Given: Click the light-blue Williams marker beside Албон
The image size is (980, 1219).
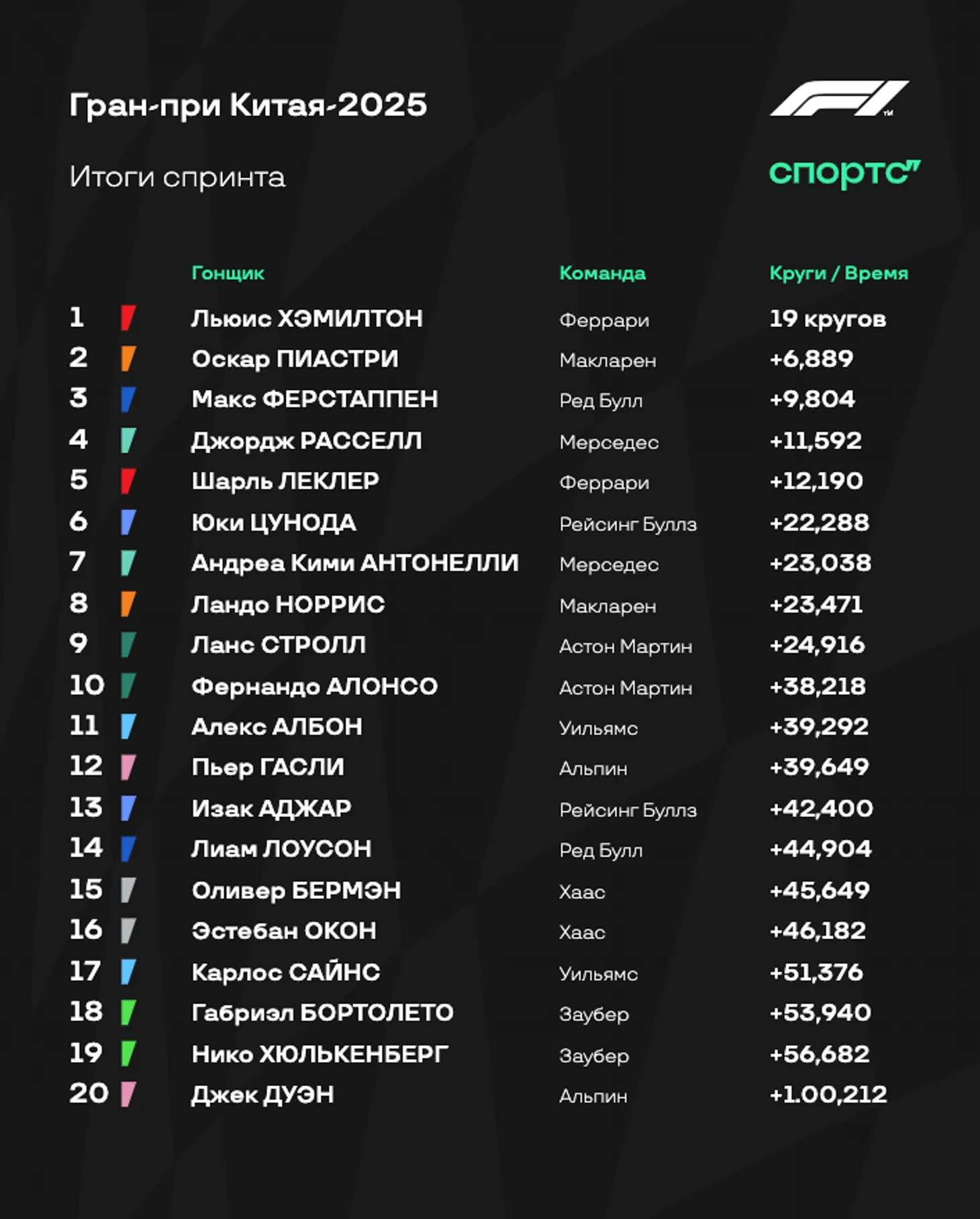Looking at the screenshot, I should coord(128,726).
